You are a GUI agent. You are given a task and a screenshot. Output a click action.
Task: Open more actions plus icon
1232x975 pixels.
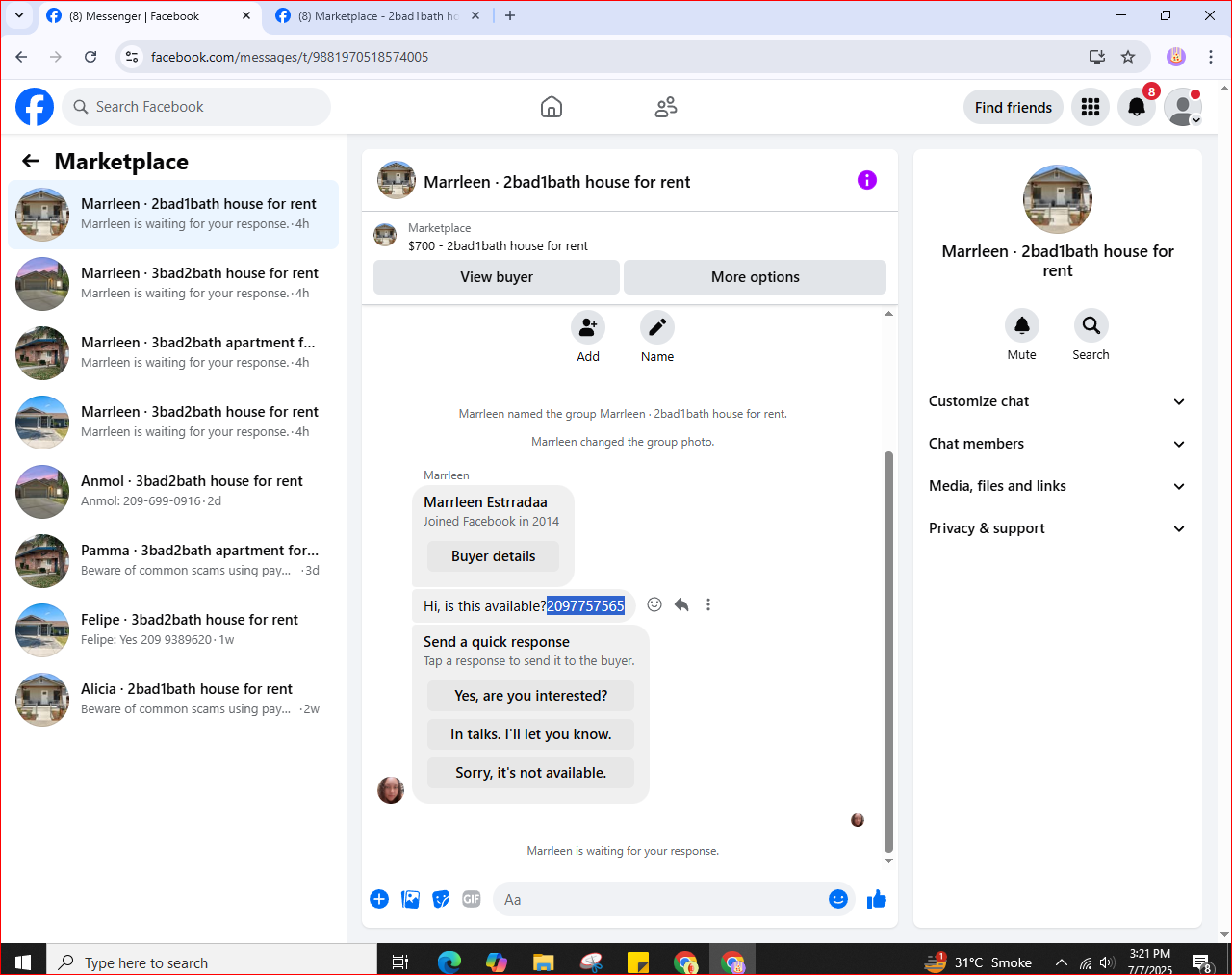[x=379, y=899]
